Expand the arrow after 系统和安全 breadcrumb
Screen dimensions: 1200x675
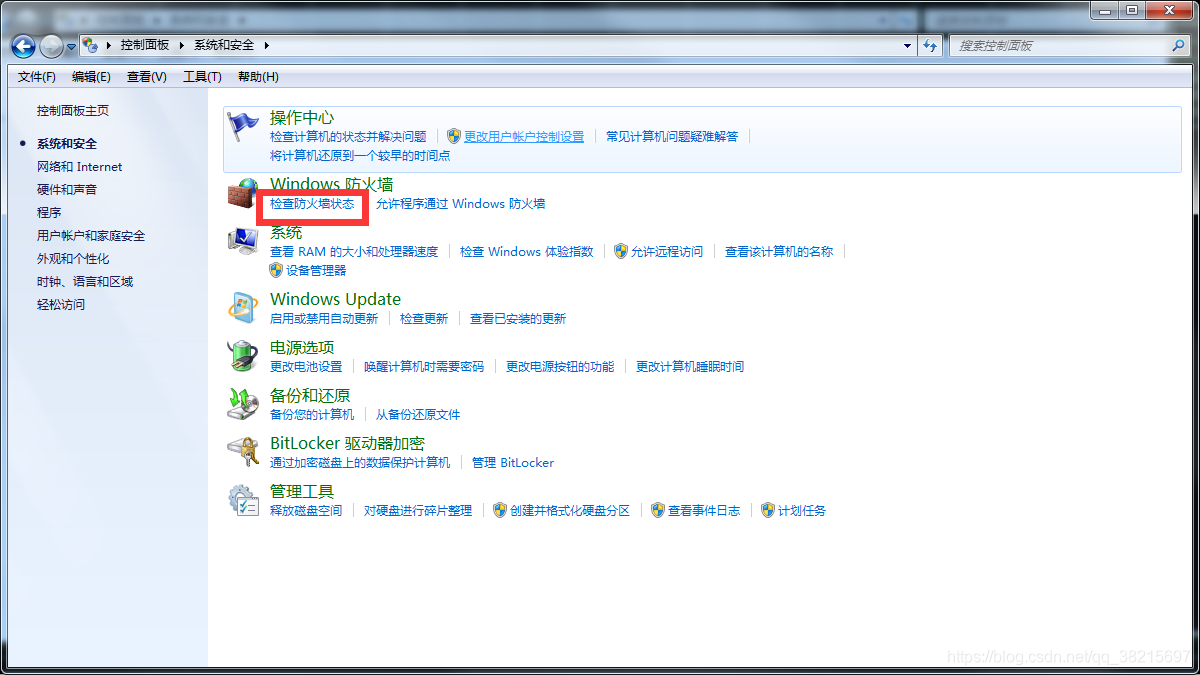pyautogui.click(x=267, y=45)
